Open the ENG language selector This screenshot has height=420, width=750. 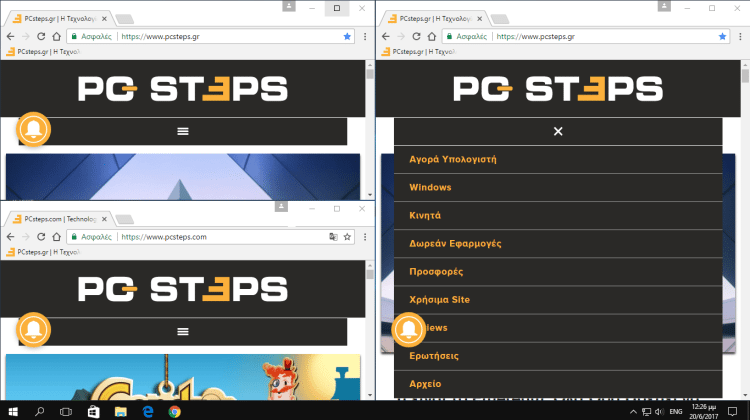pyautogui.click(x=677, y=411)
